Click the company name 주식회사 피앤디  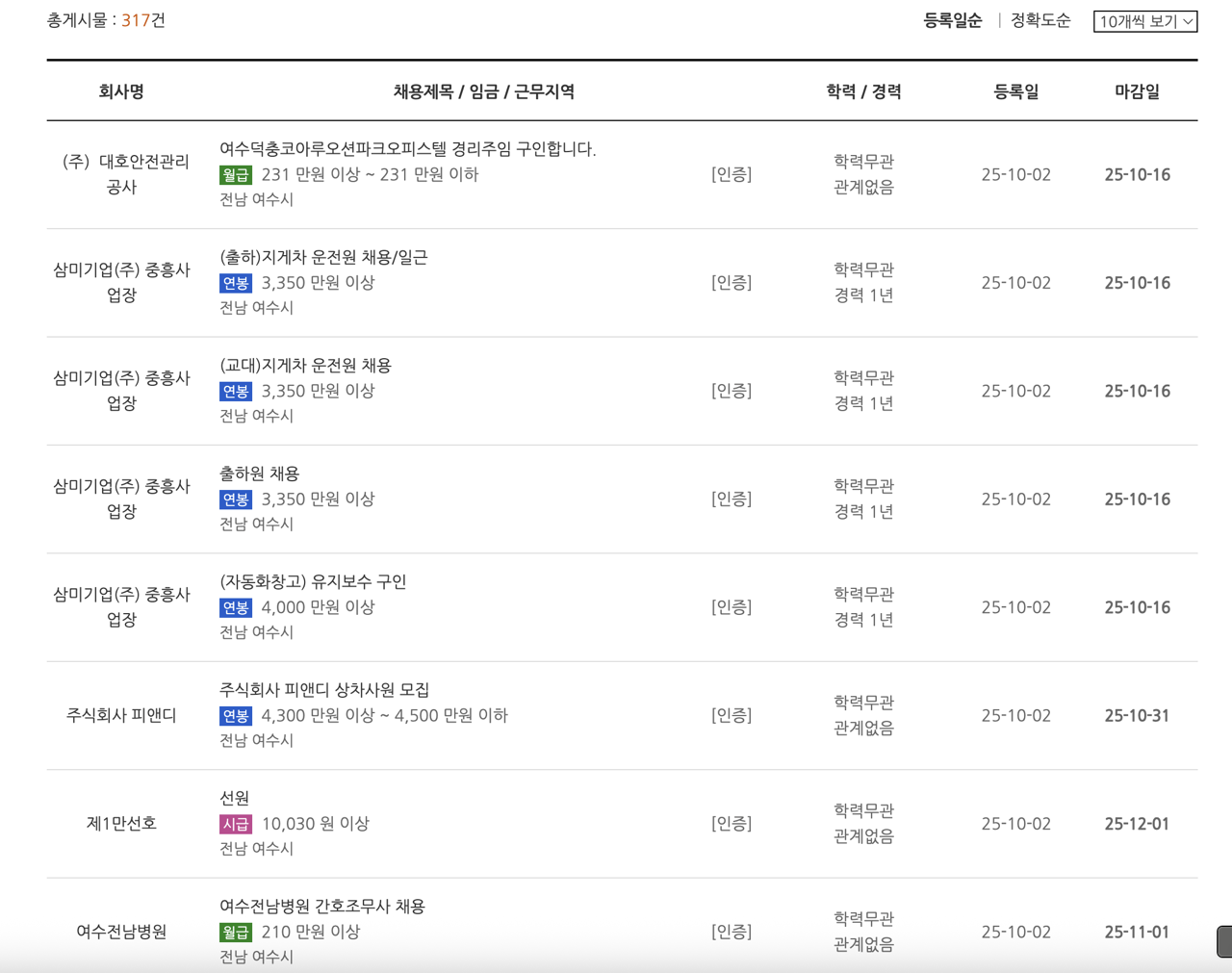pyautogui.click(x=122, y=715)
